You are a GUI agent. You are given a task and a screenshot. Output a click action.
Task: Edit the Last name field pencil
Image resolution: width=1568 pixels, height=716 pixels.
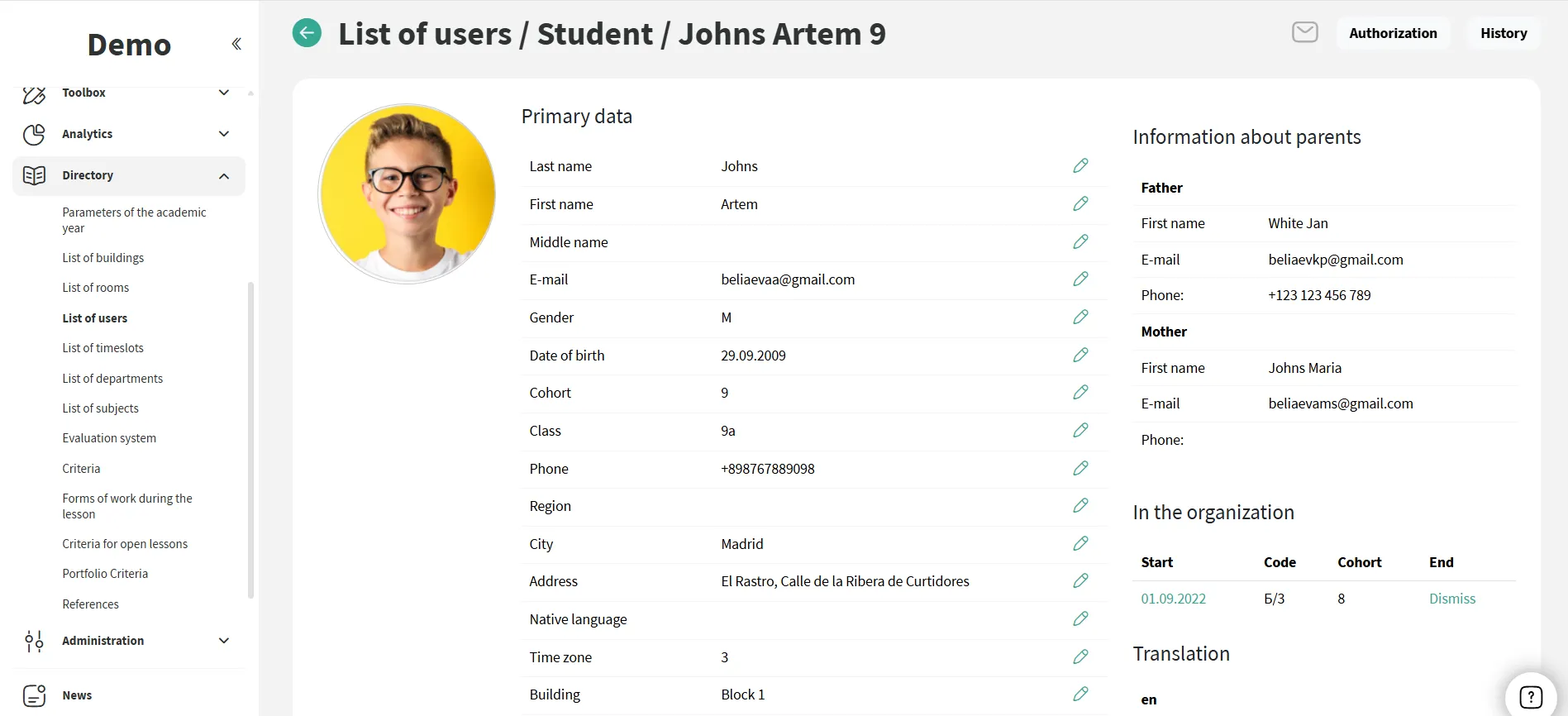click(1079, 166)
